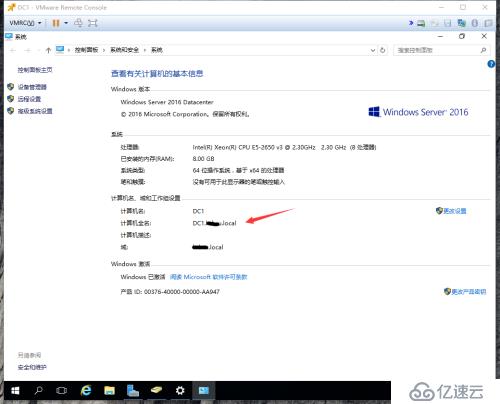Click the Windows Server 2016 Datacenter text
Viewport: 500px width, 404px height.
[x=167, y=102]
